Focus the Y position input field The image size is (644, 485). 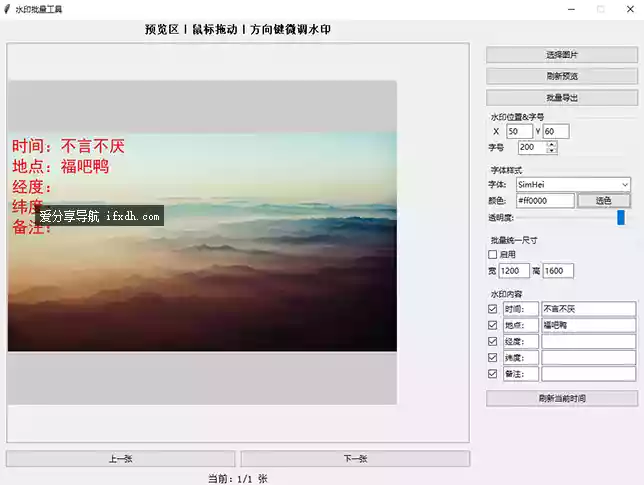556,131
